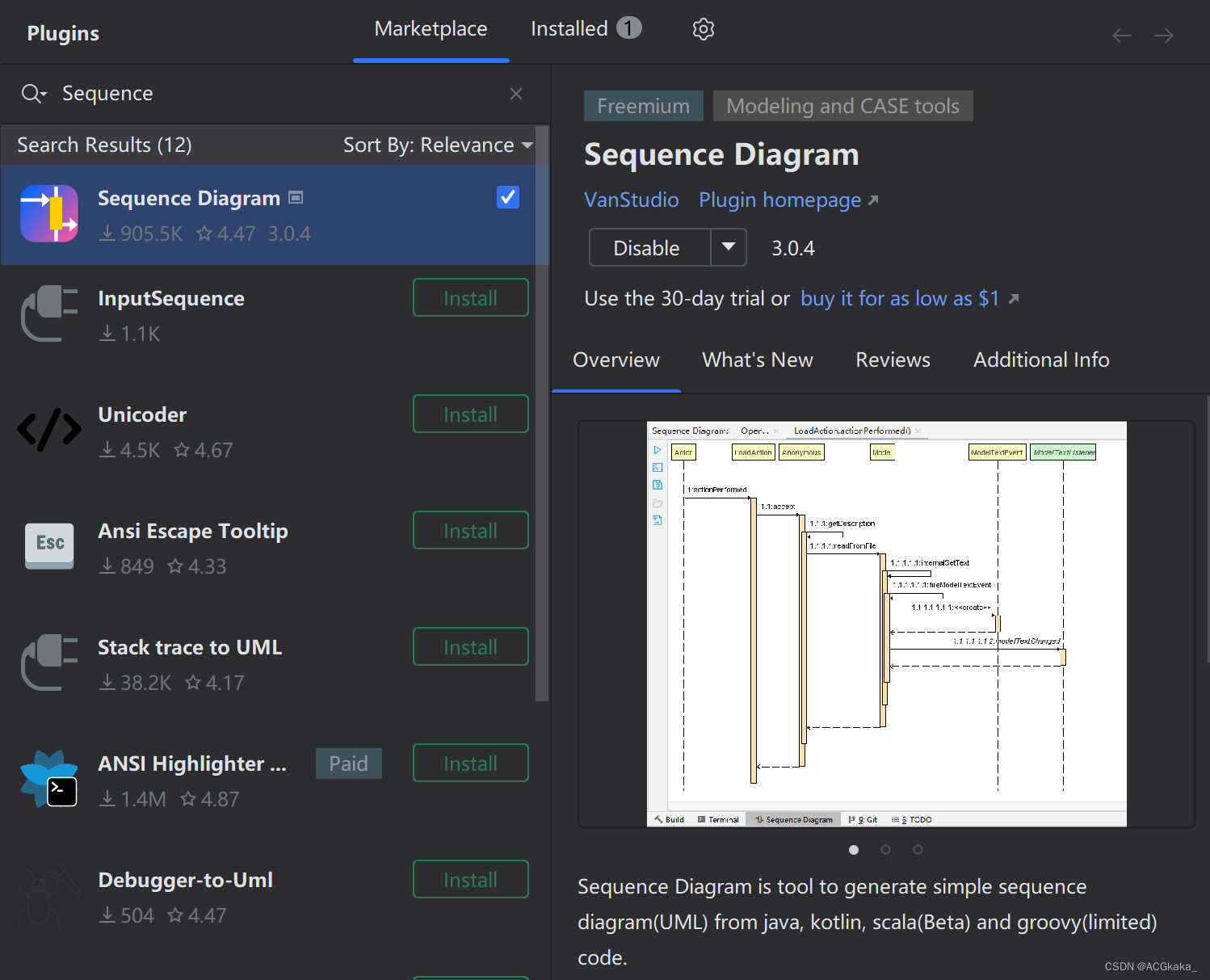The height and width of the screenshot is (980, 1210).
Task: Install the Stack trace to UML plugin
Action: [x=471, y=647]
